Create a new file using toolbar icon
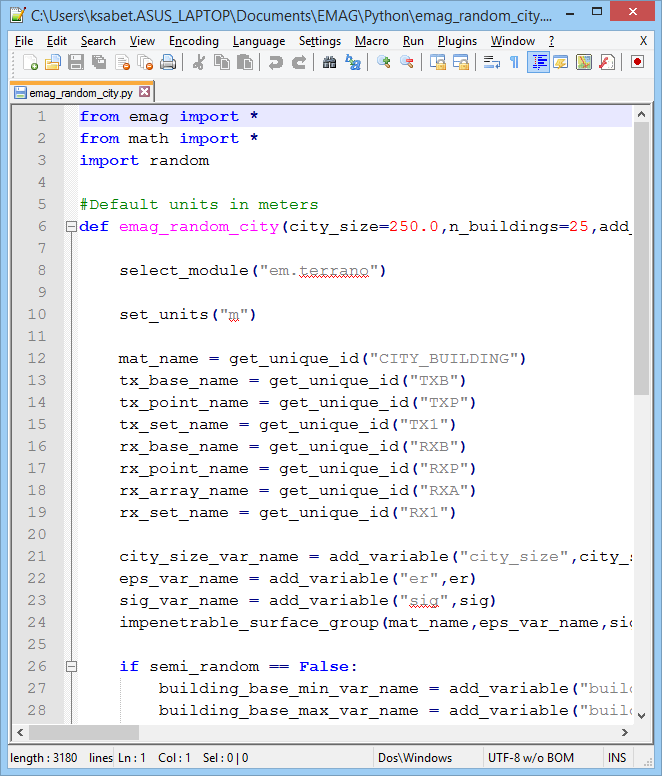This screenshot has width=662, height=776. (x=31, y=62)
